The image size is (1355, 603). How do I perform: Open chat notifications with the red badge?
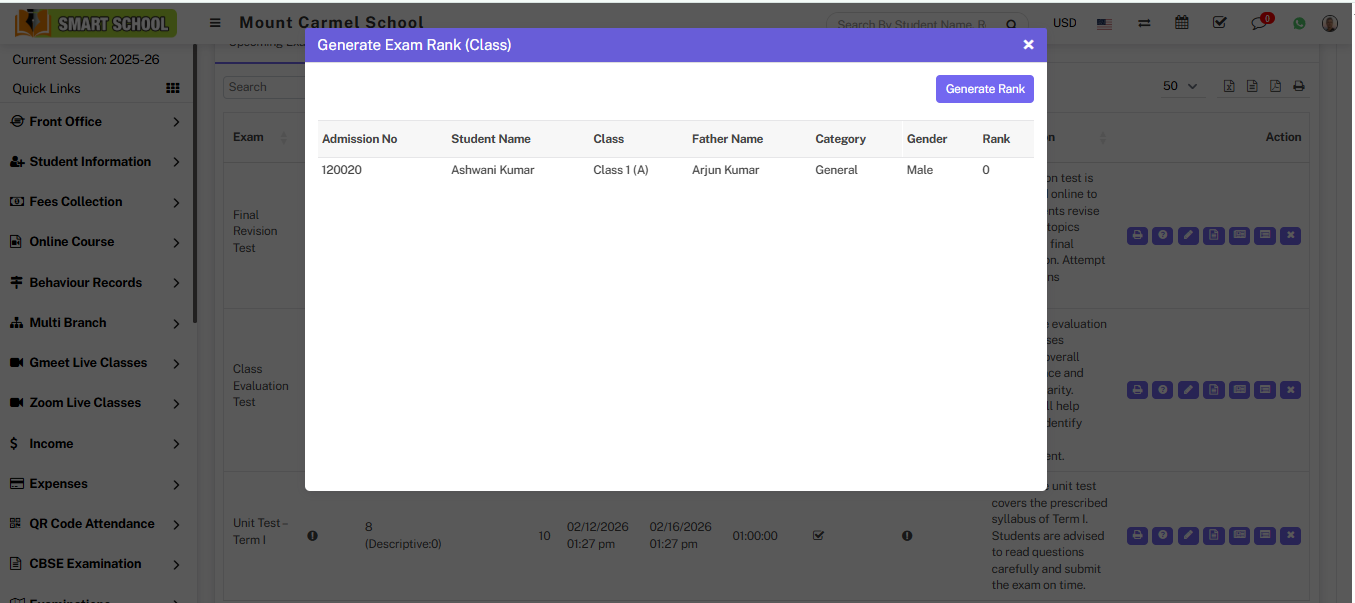(x=1260, y=24)
